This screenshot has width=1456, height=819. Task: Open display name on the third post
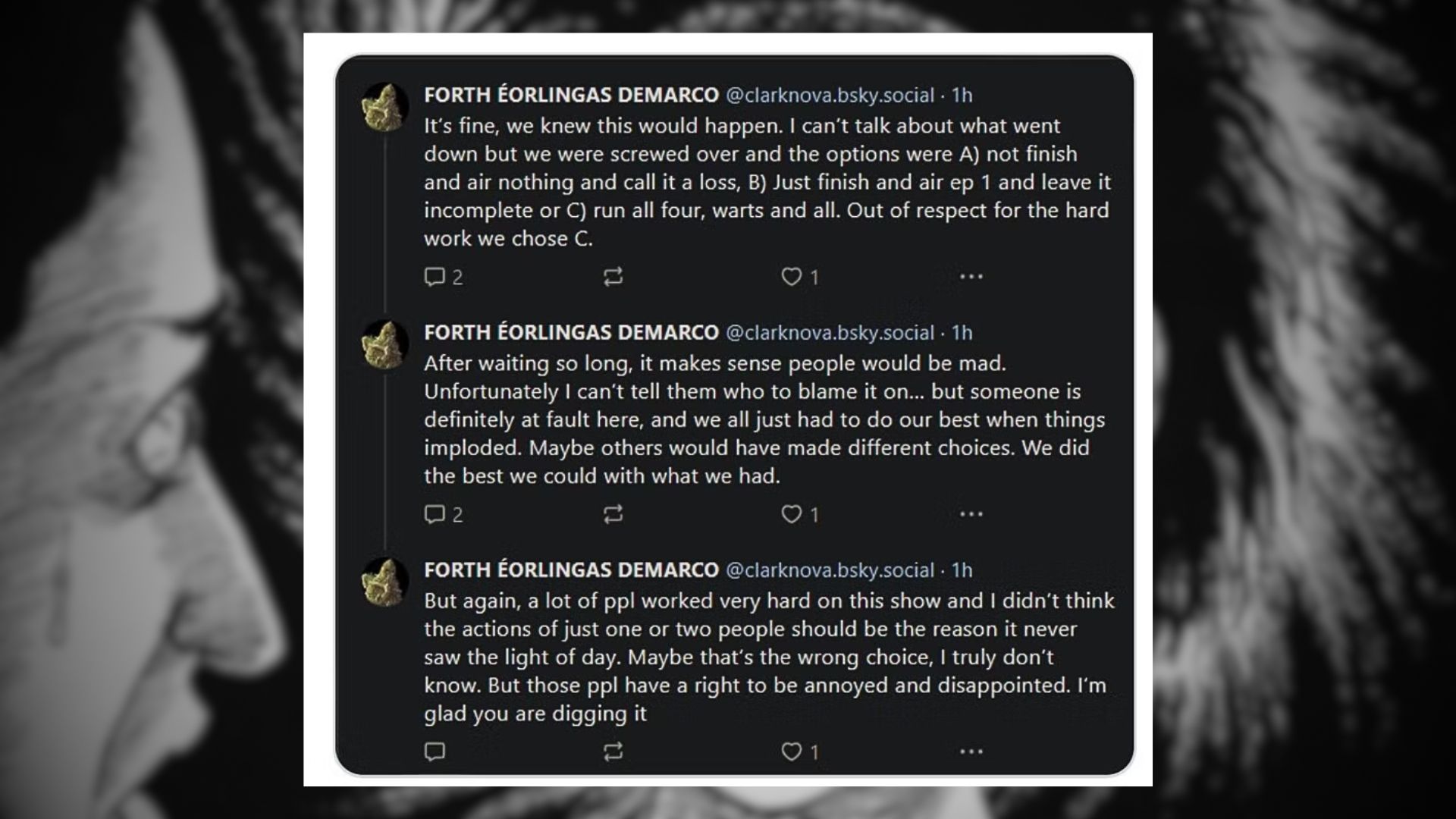coord(571,570)
